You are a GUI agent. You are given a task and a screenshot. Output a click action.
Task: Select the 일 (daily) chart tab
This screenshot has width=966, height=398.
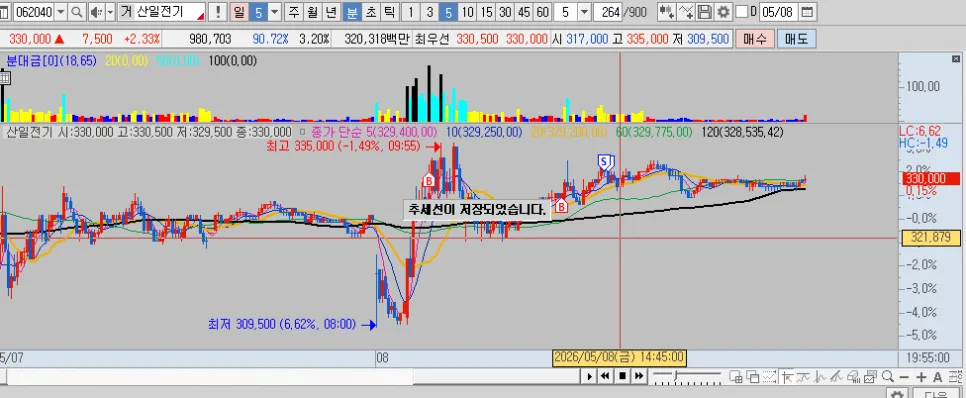pyautogui.click(x=240, y=12)
